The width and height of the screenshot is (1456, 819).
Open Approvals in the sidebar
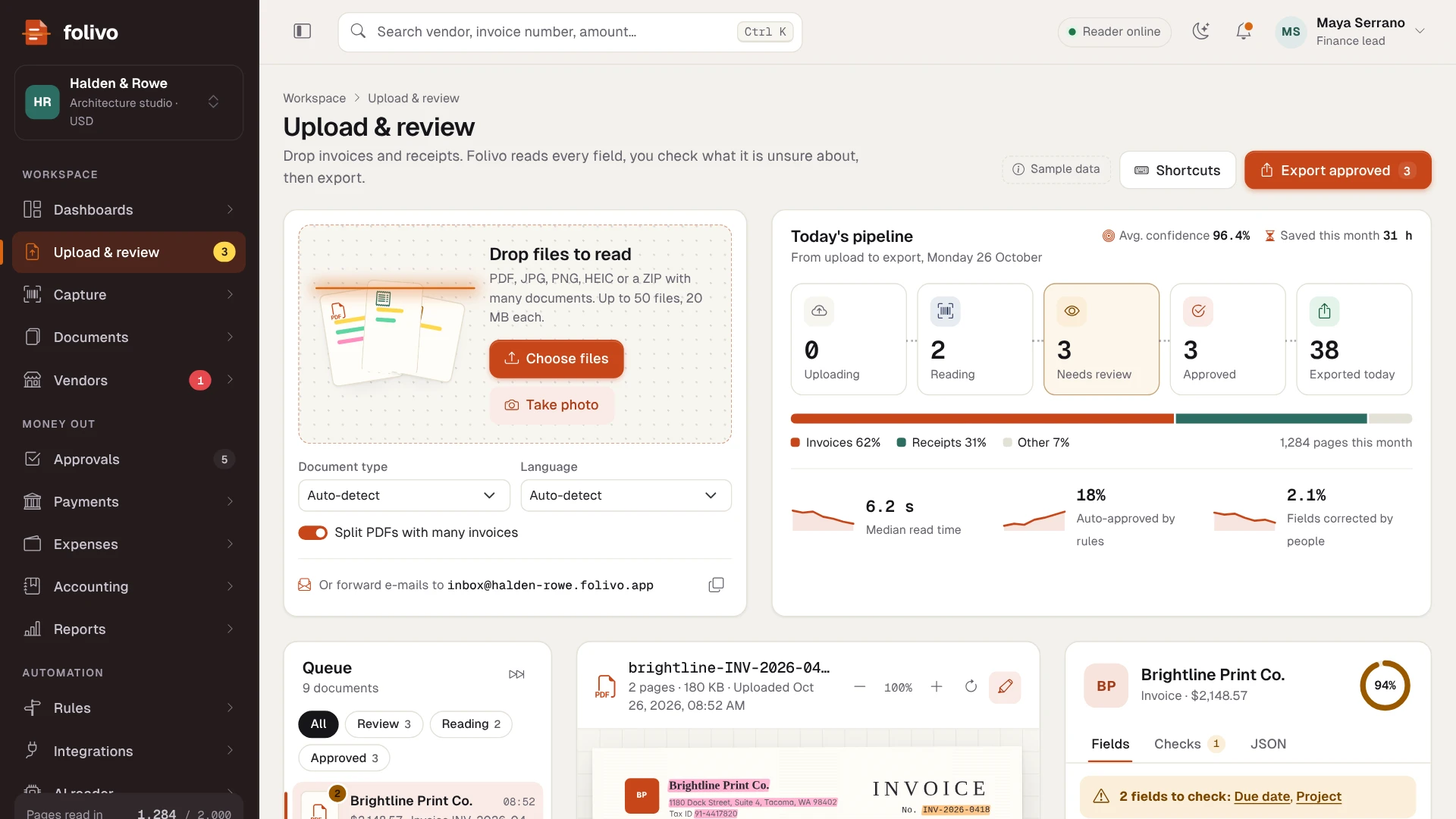tap(129, 459)
